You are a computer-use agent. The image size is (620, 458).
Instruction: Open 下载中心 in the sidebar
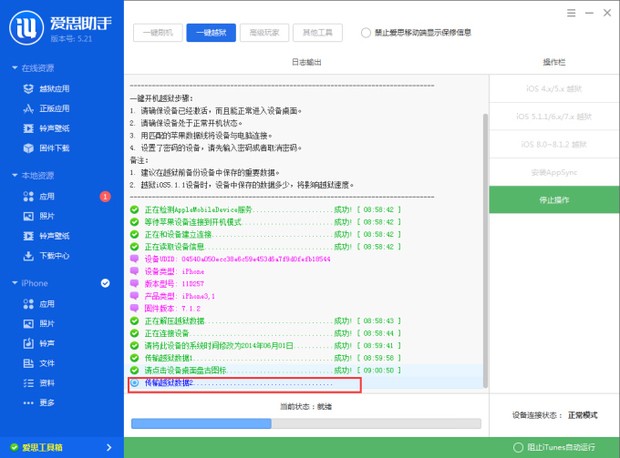coord(46,255)
